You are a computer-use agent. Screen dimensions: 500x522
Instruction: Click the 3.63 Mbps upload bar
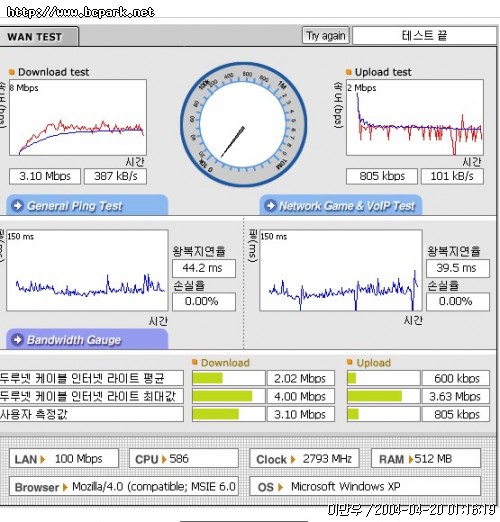(383, 396)
